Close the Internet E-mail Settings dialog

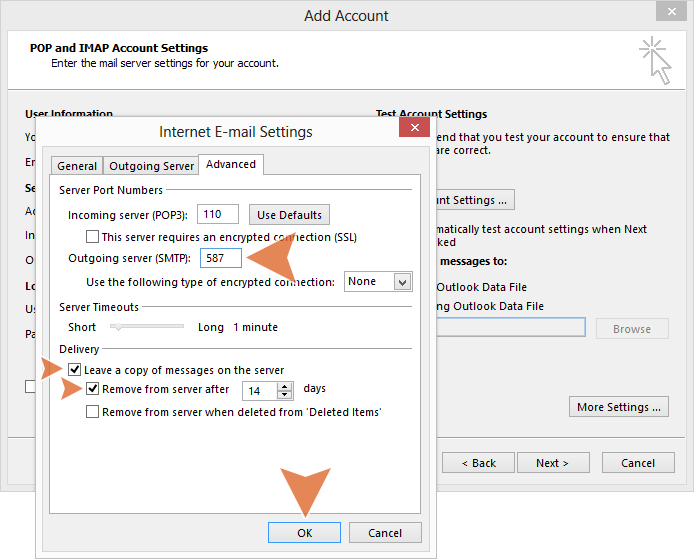pos(415,127)
